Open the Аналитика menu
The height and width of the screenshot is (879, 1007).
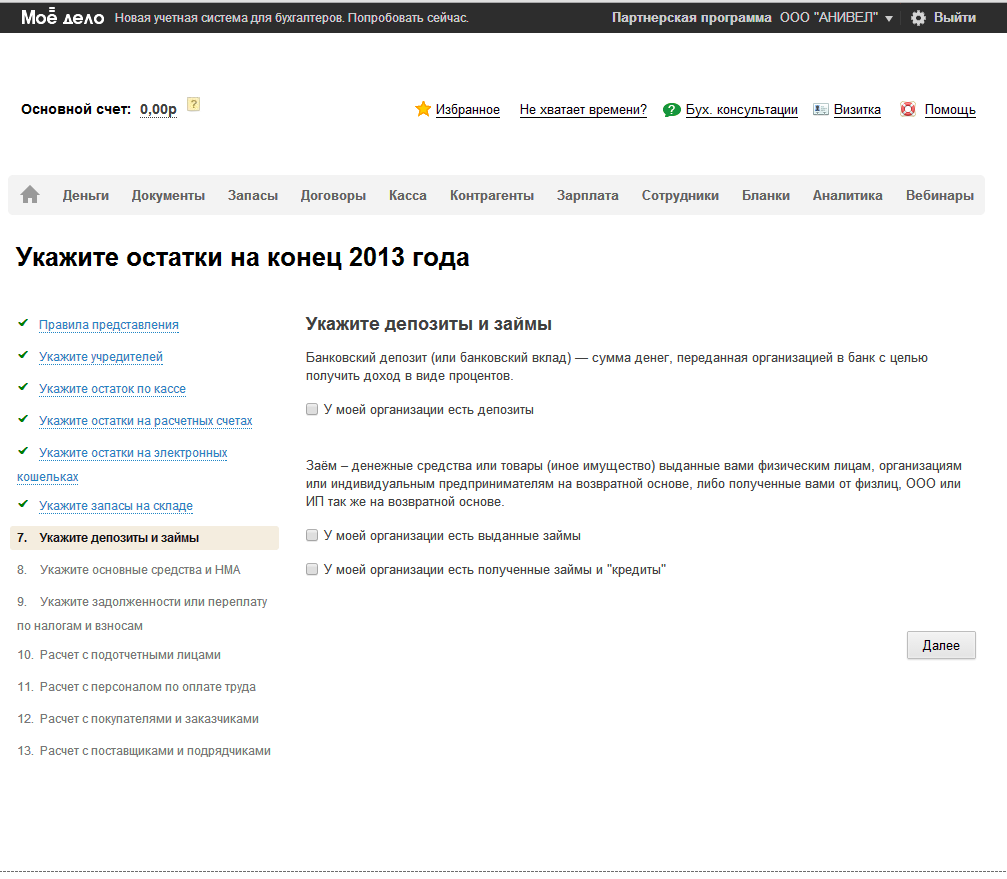pos(848,195)
